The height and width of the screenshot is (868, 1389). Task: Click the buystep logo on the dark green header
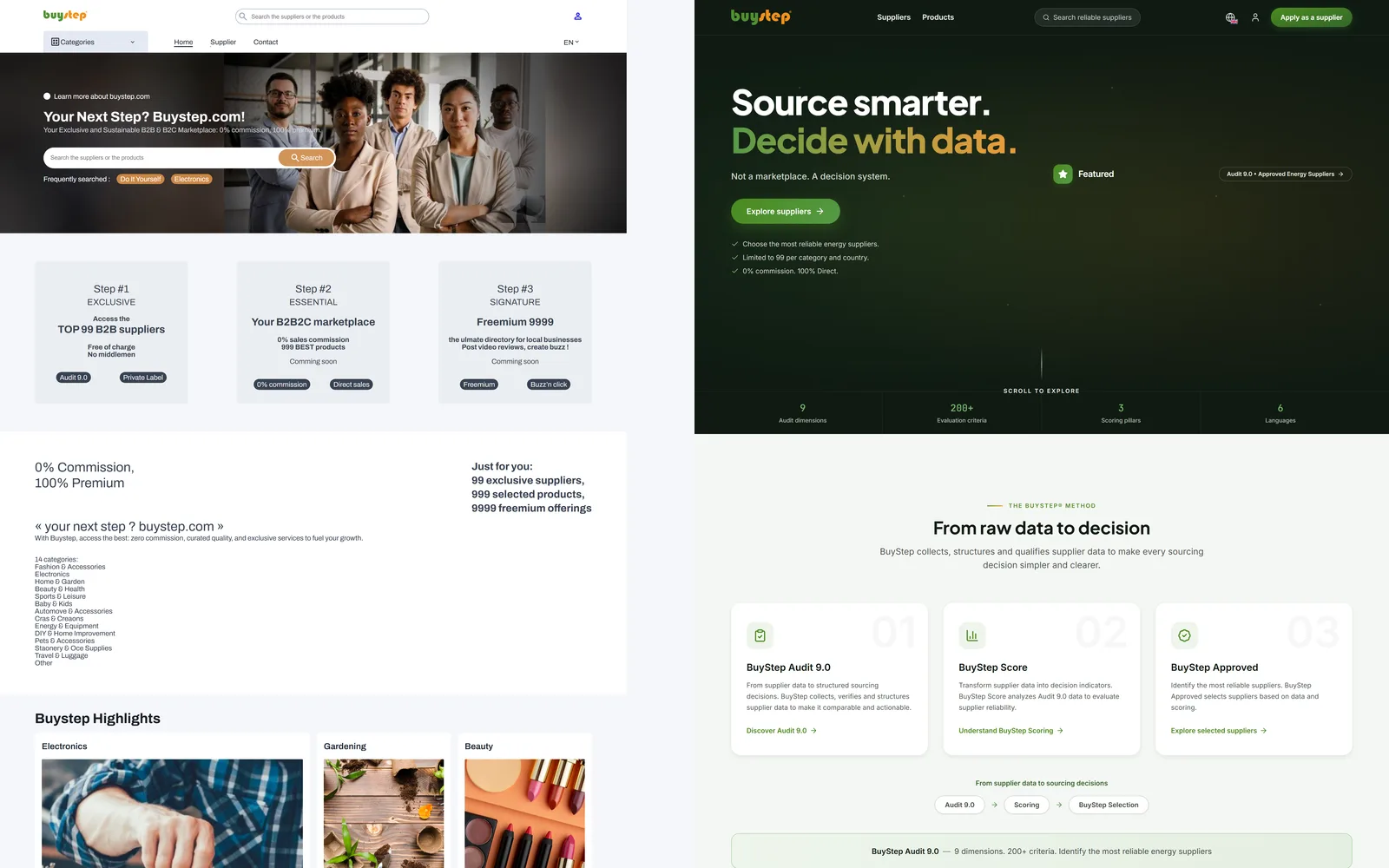tap(760, 16)
